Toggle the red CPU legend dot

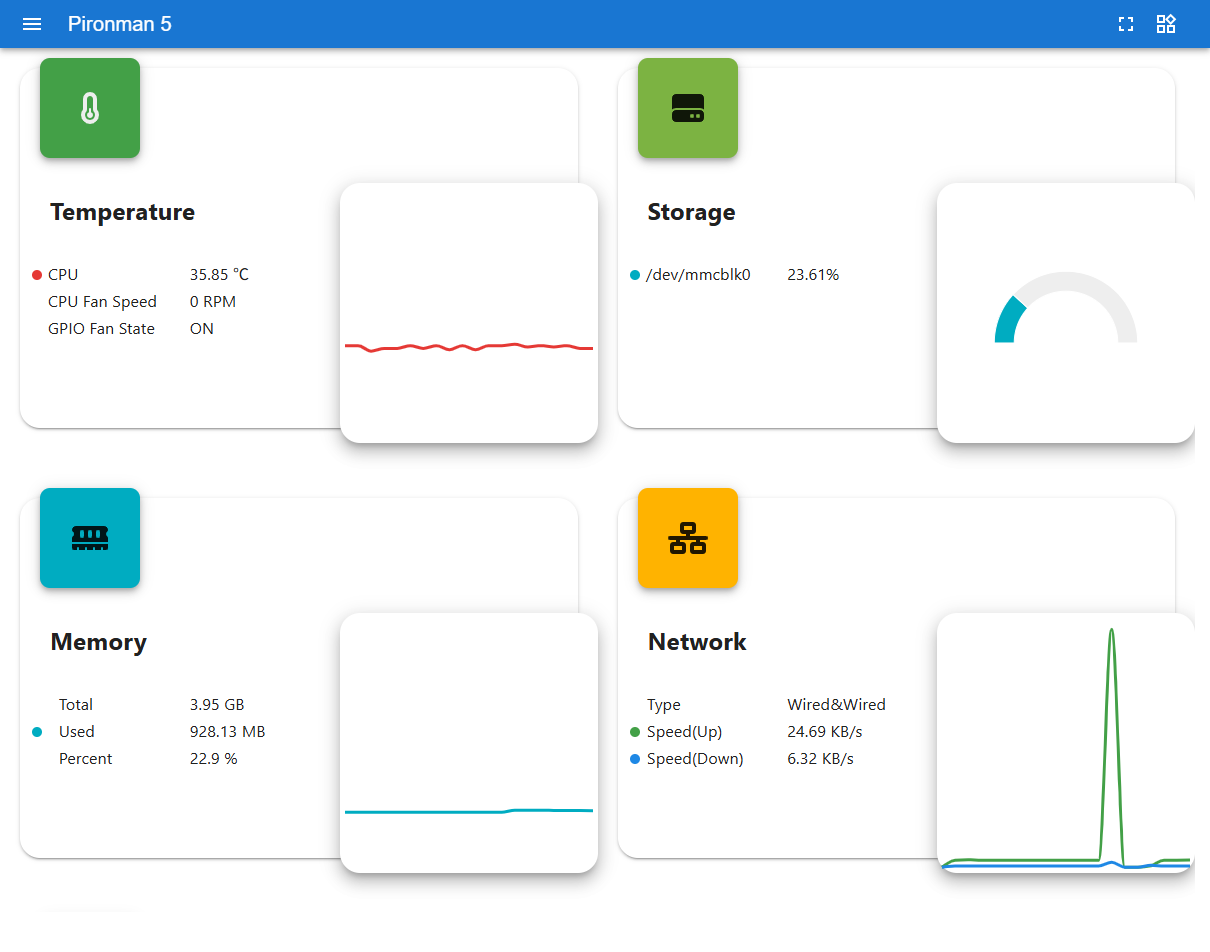[37, 275]
